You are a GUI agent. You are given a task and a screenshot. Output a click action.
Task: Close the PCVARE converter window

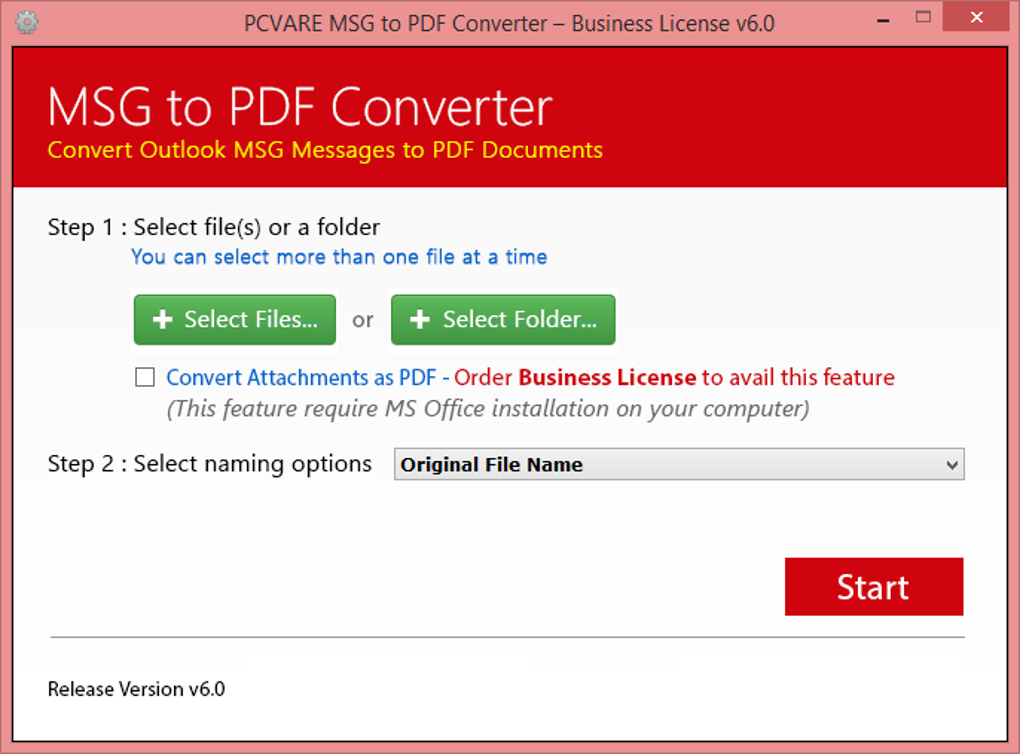pos(976,18)
